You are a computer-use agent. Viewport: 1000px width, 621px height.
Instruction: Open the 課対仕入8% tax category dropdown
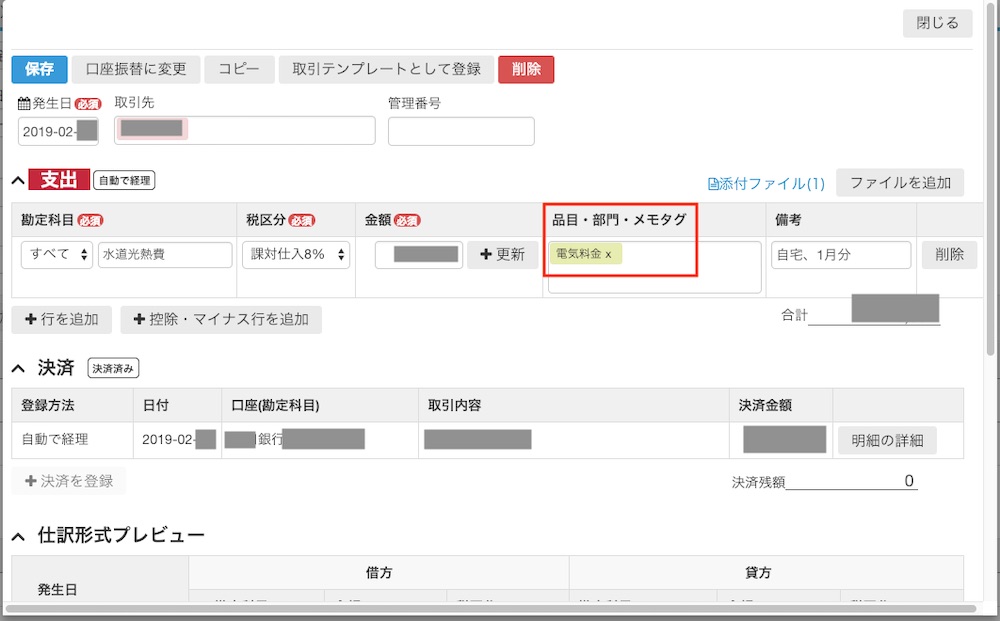pos(295,255)
